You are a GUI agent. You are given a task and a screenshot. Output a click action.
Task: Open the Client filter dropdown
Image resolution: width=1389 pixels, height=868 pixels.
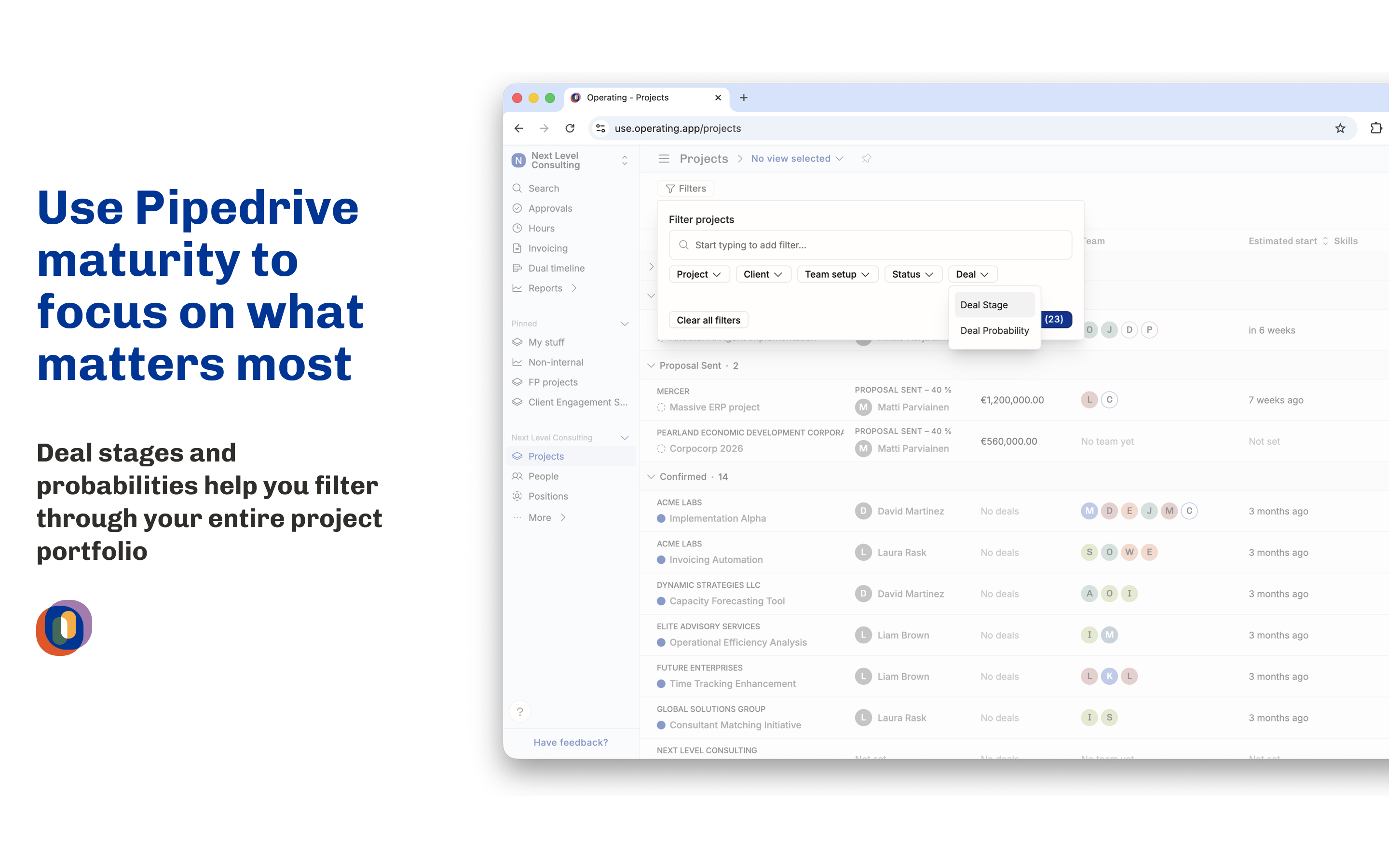pos(763,274)
